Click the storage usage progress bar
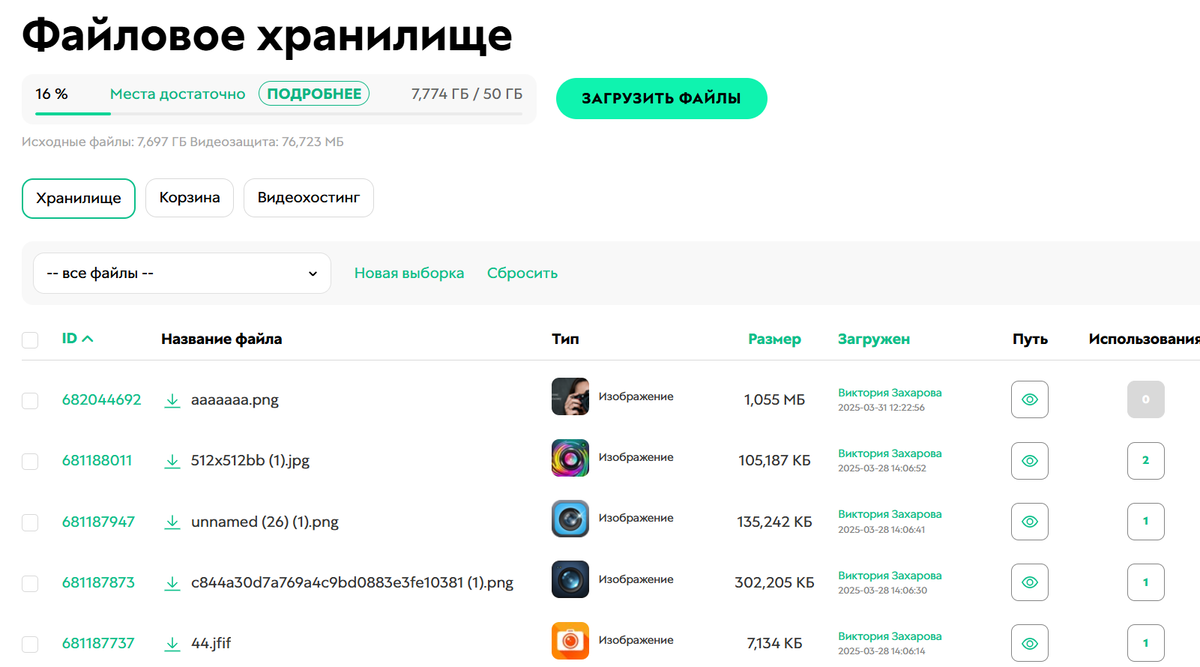The image size is (1200, 667). click(x=279, y=114)
